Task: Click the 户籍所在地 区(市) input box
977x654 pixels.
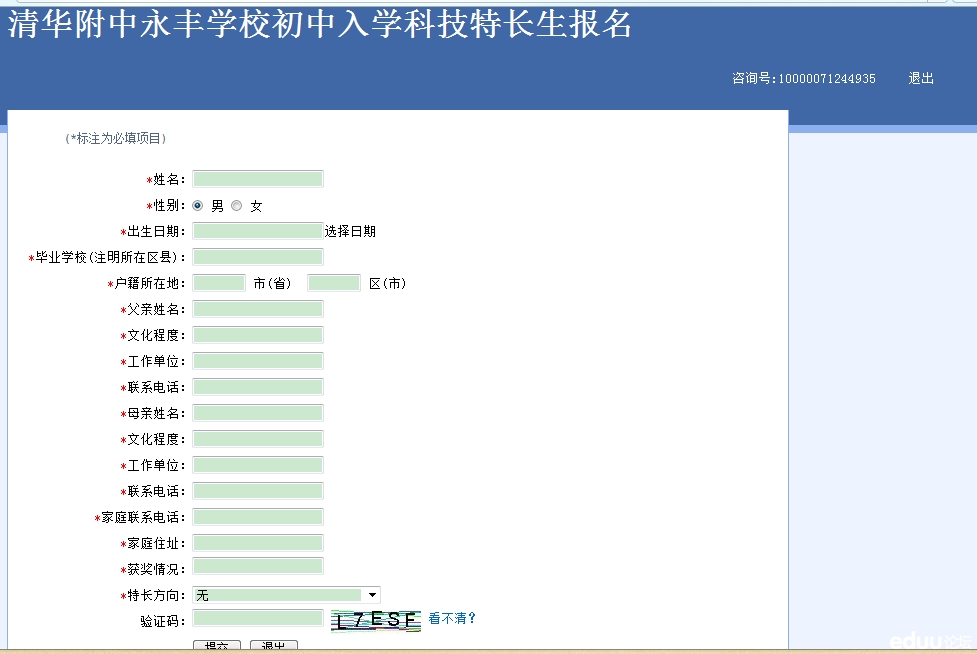Action: click(334, 283)
